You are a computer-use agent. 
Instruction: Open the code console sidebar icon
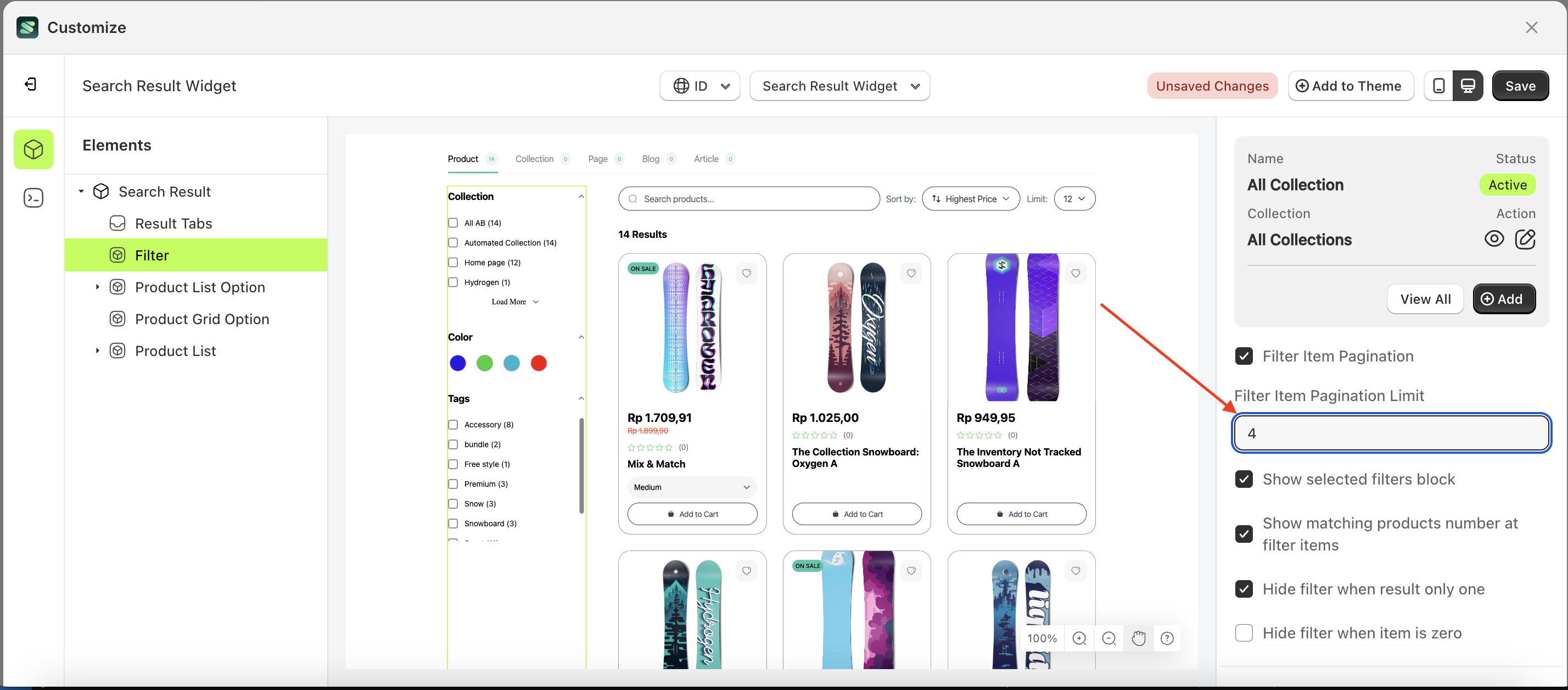pos(33,197)
